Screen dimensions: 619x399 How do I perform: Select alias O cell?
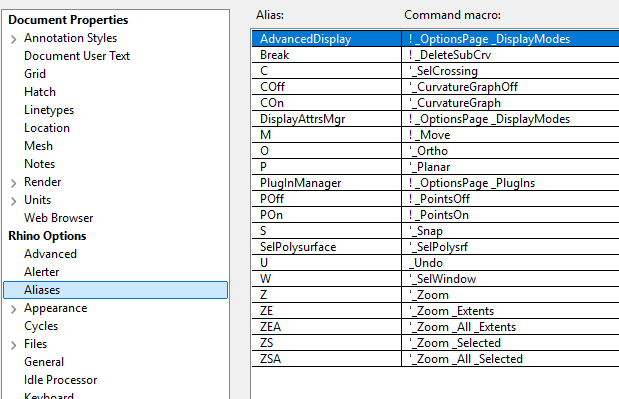pos(326,151)
